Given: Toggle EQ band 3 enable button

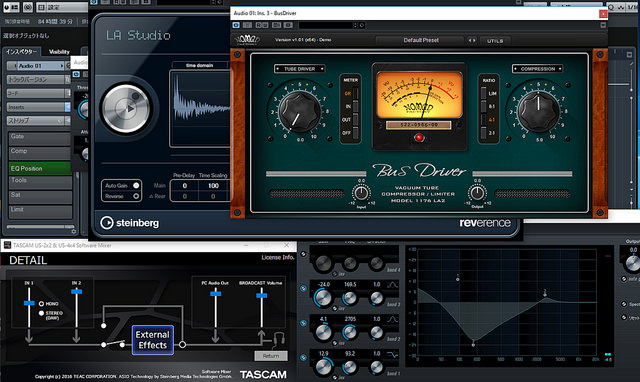Looking at the screenshot, I should tap(303, 288).
